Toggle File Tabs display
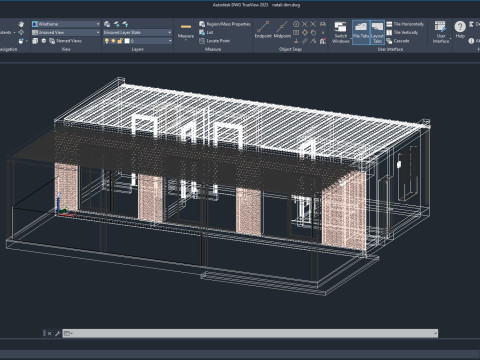Screen dimensions: 480x360 (361, 32)
